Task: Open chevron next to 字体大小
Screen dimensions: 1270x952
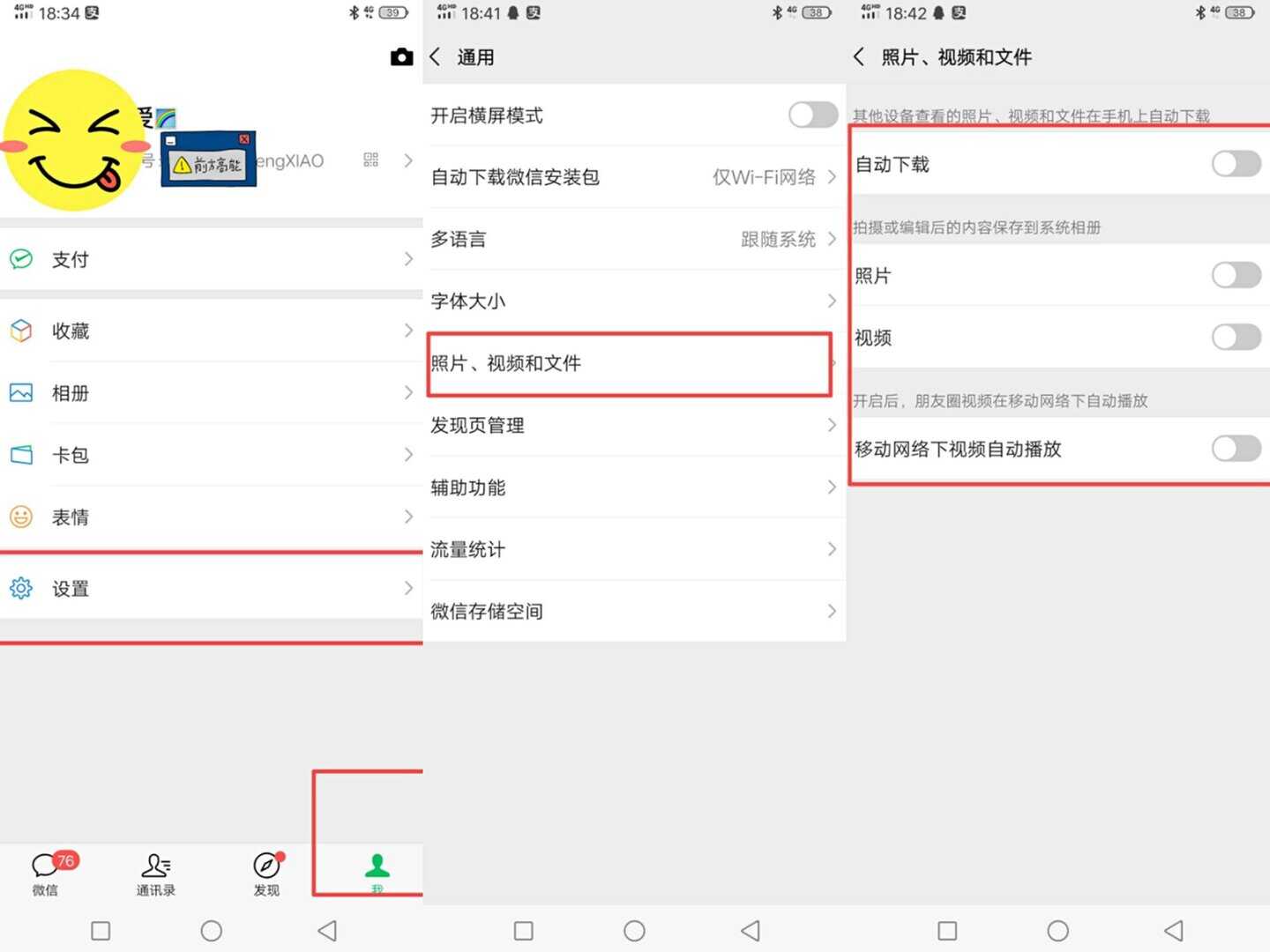Action: coord(832,301)
